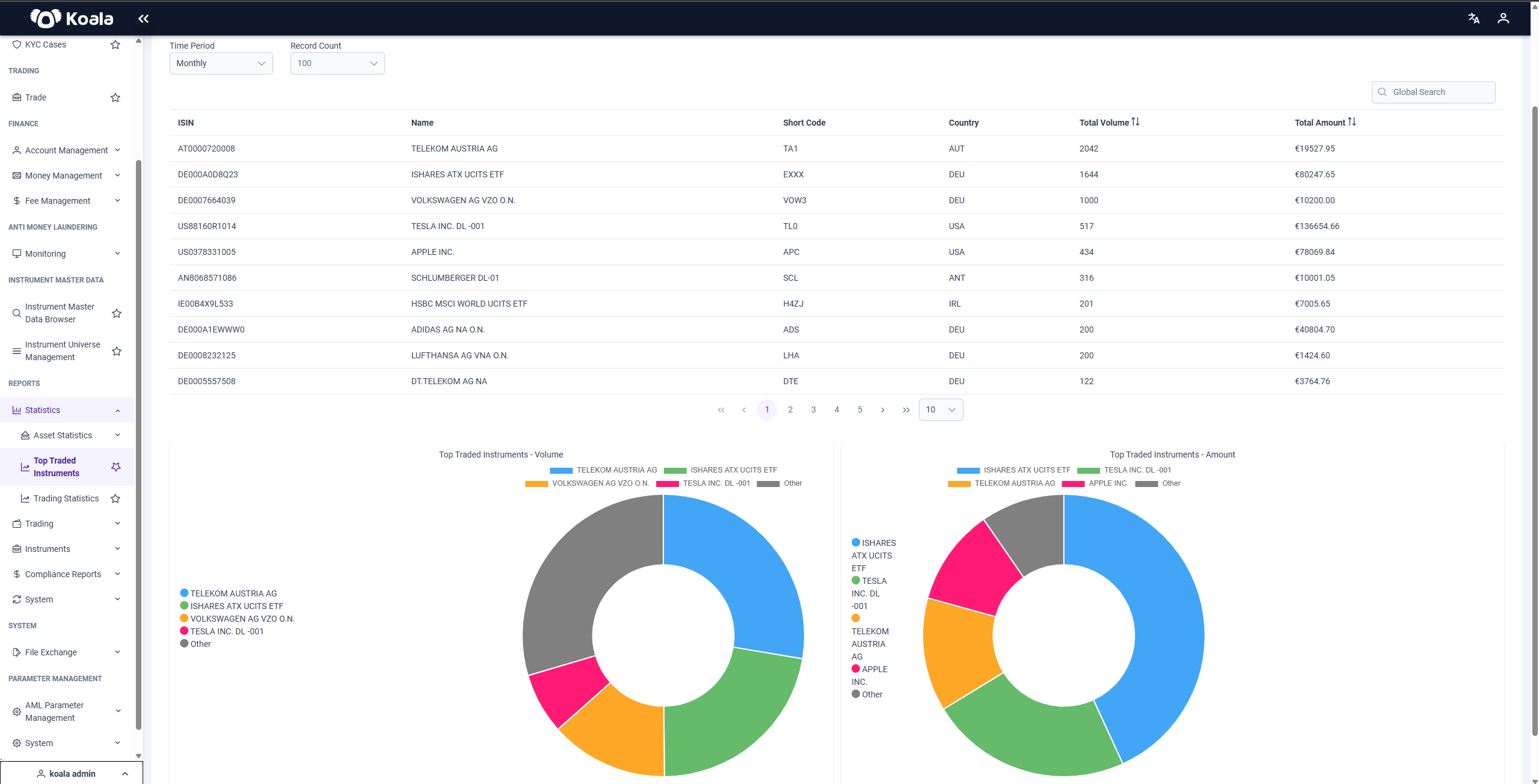Click the Koala logo
This screenshot has width=1539, height=784.
coord(72,19)
